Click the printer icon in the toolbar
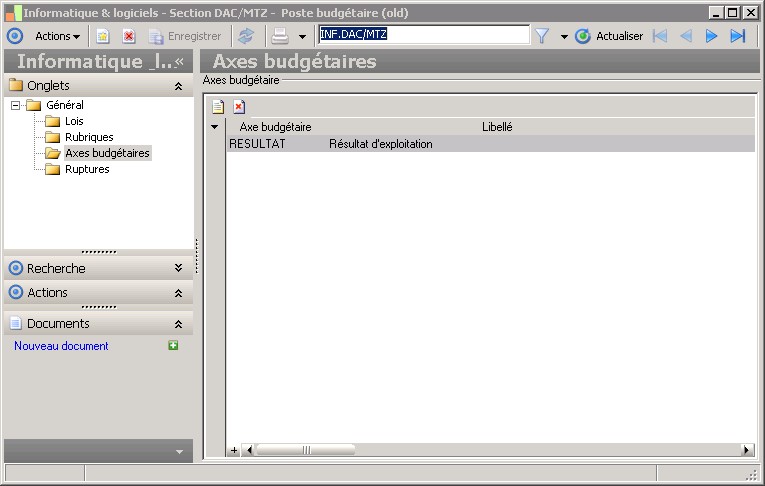The height and width of the screenshot is (486, 765). click(280, 36)
